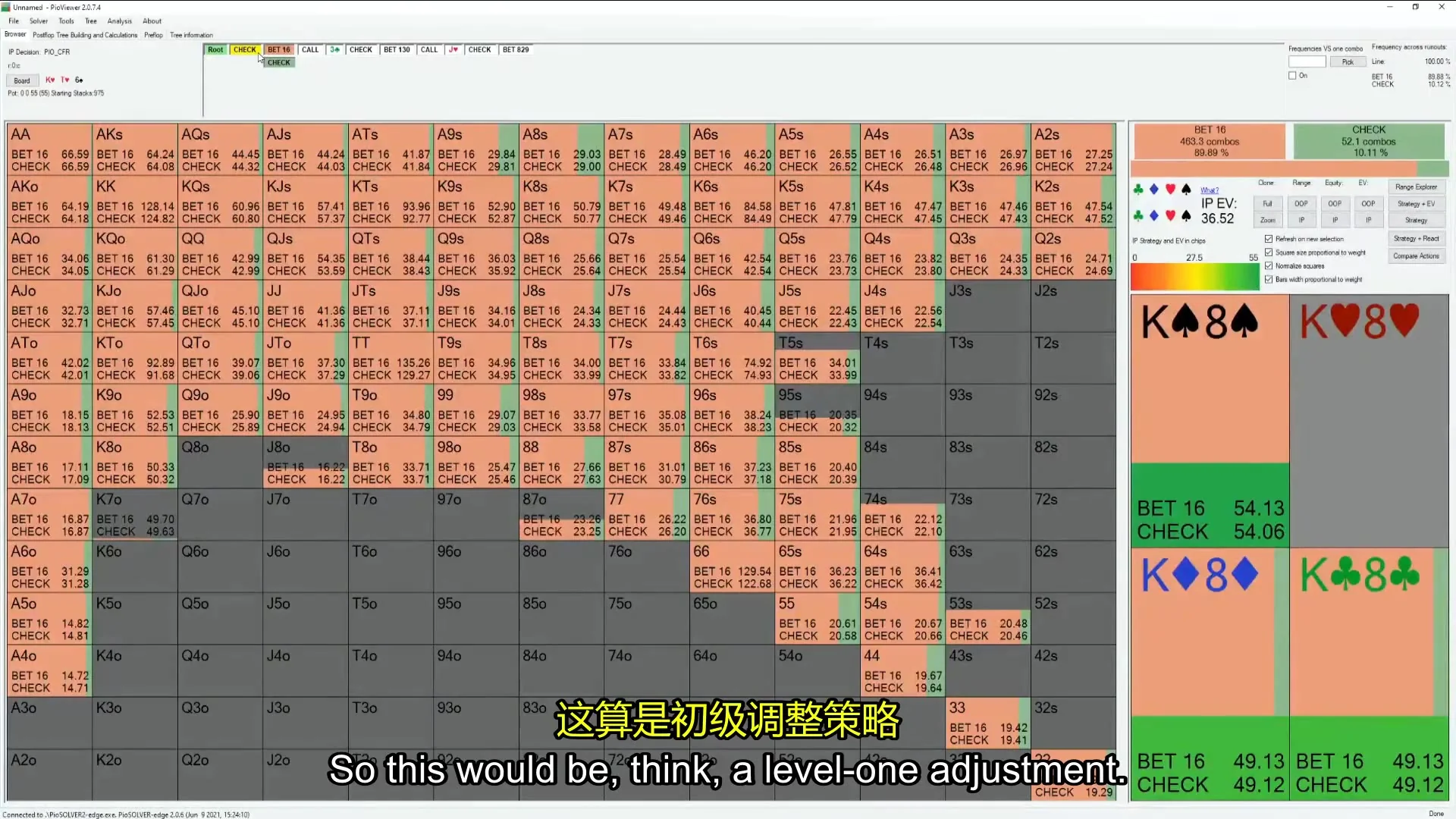Click the plain Strategy view button
Screen dimensions: 1456x819
(1416, 221)
